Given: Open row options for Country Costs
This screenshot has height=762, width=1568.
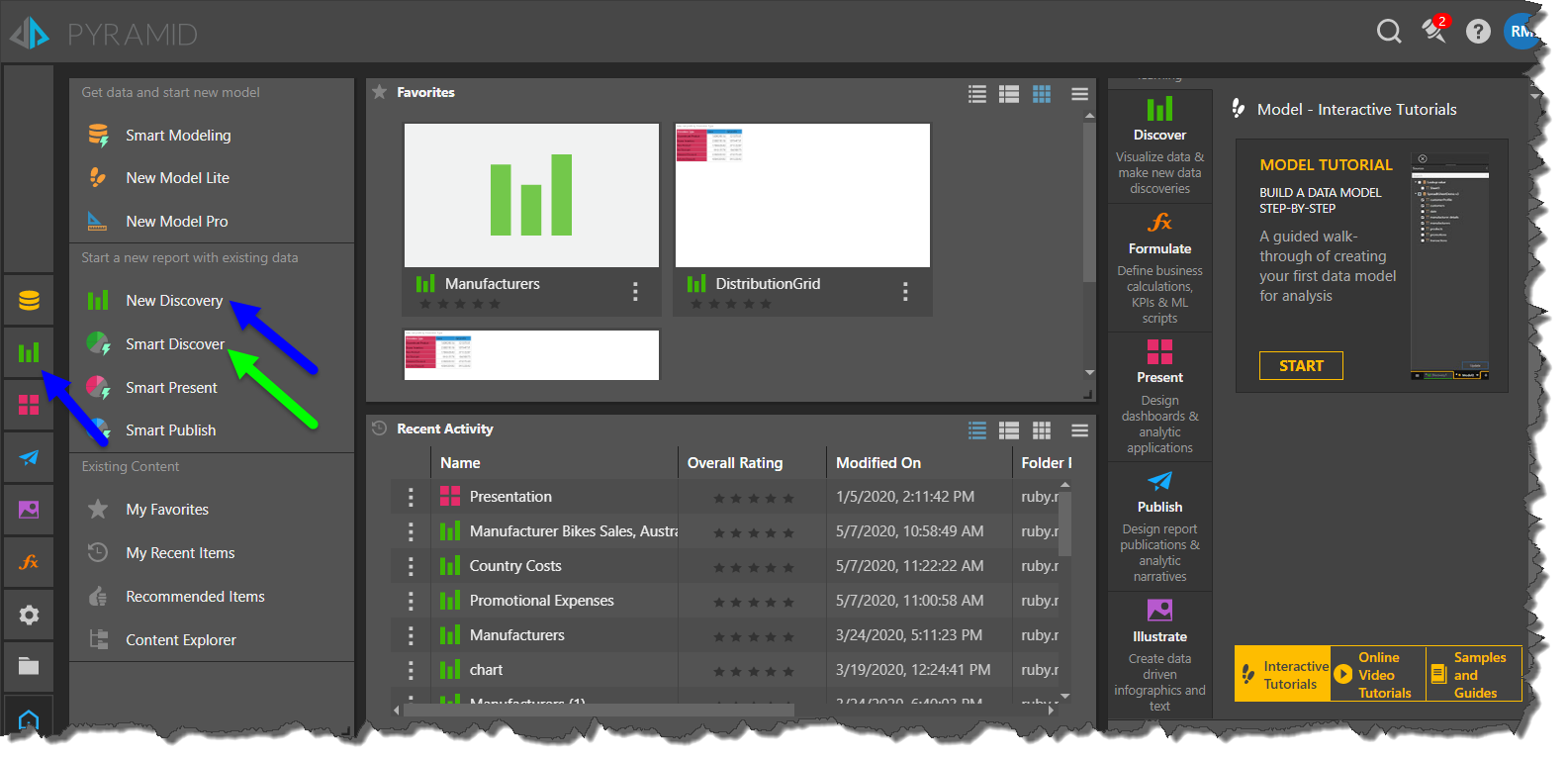Looking at the screenshot, I should (x=411, y=566).
